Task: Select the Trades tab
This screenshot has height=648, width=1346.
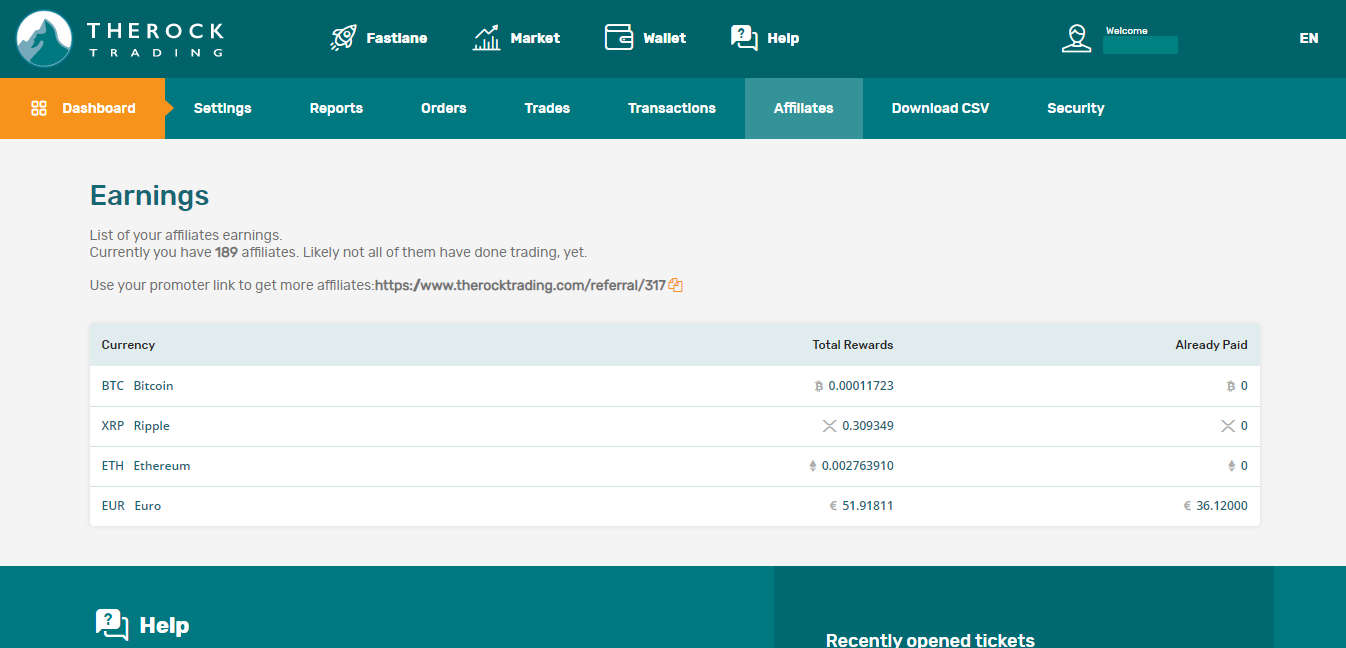Action: pos(547,108)
